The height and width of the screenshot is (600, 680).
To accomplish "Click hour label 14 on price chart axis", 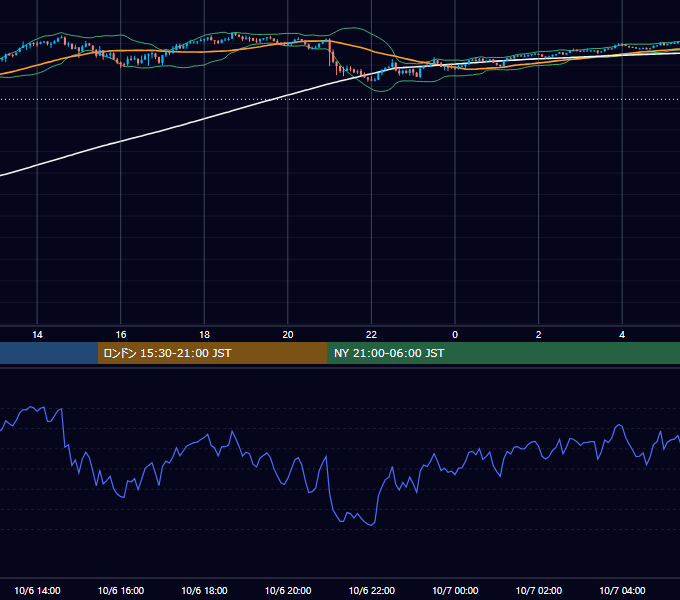I will [x=37, y=335].
